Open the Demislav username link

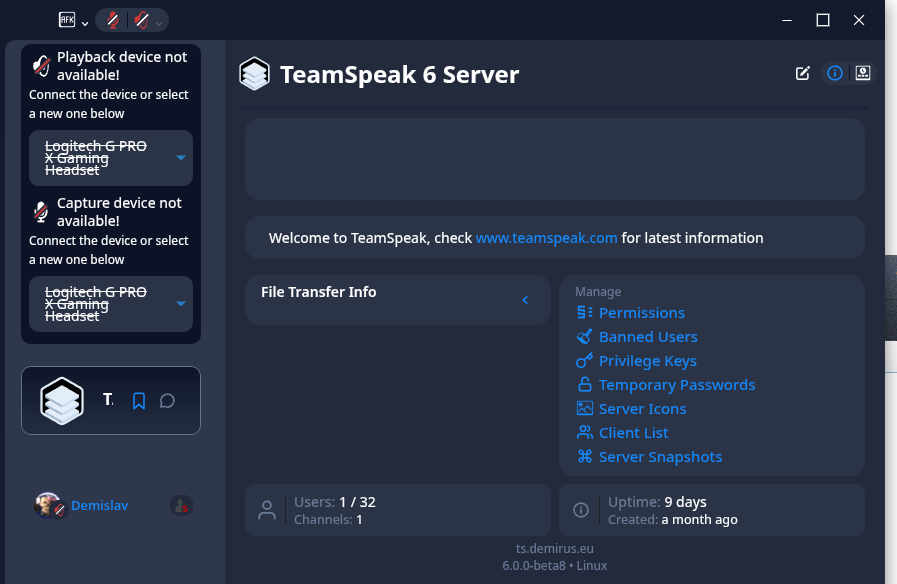100,506
